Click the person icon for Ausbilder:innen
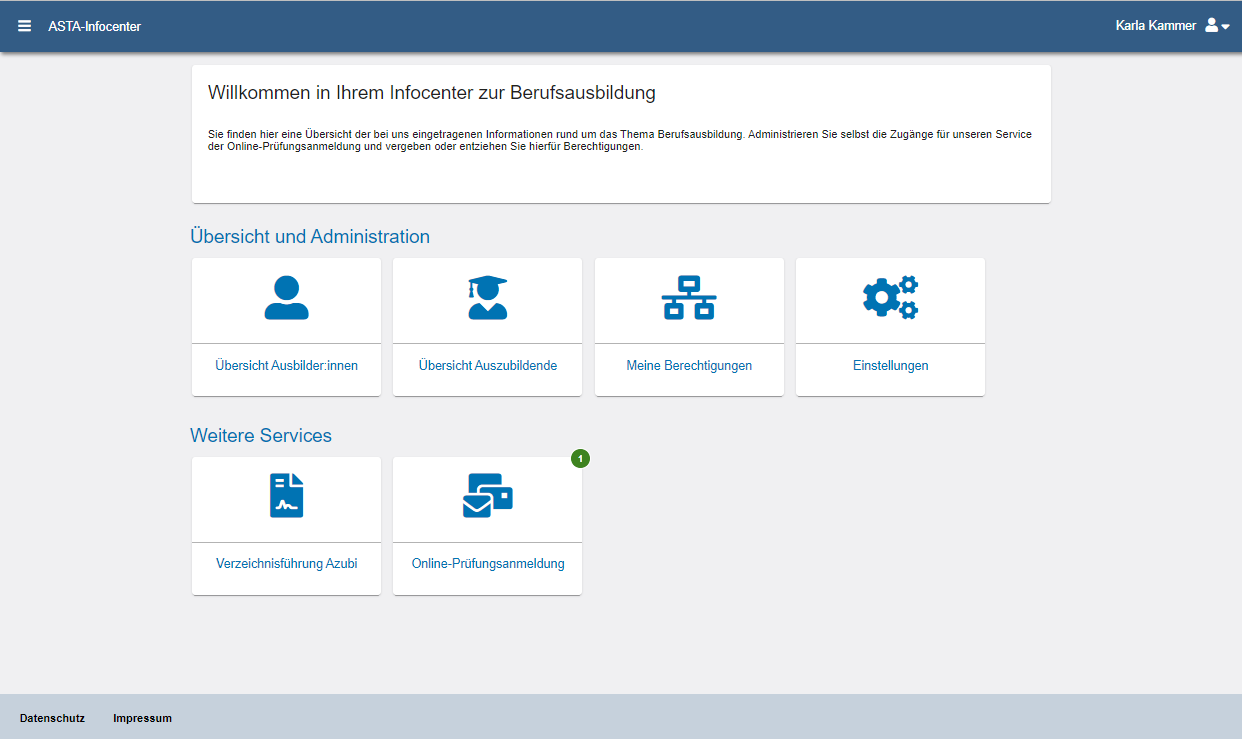The height and width of the screenshot is (739, 1242). pyautogui.click(x=286, y=298)
